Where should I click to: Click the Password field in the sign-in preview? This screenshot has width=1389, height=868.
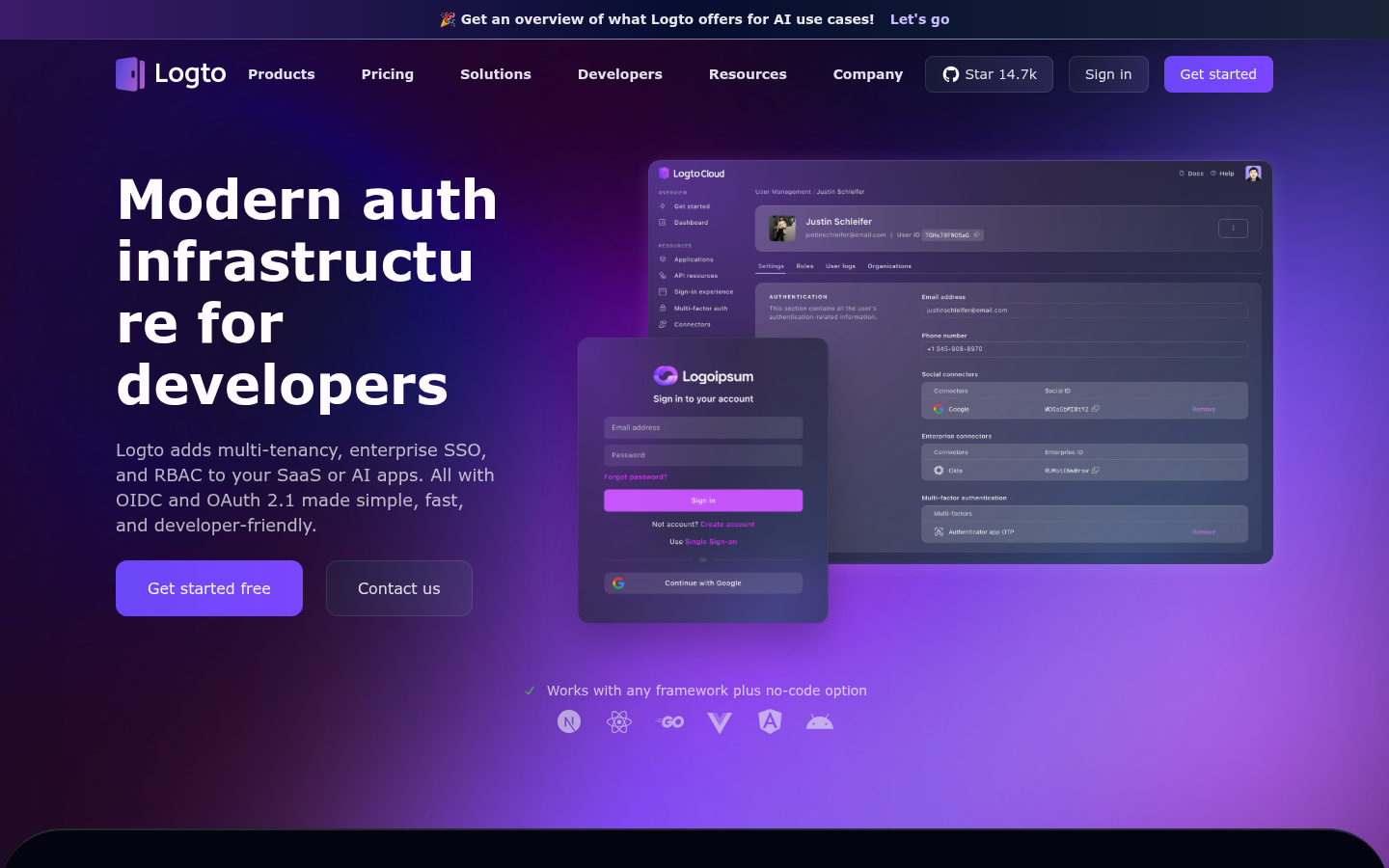pyautogui.click(x=703, y=455)
